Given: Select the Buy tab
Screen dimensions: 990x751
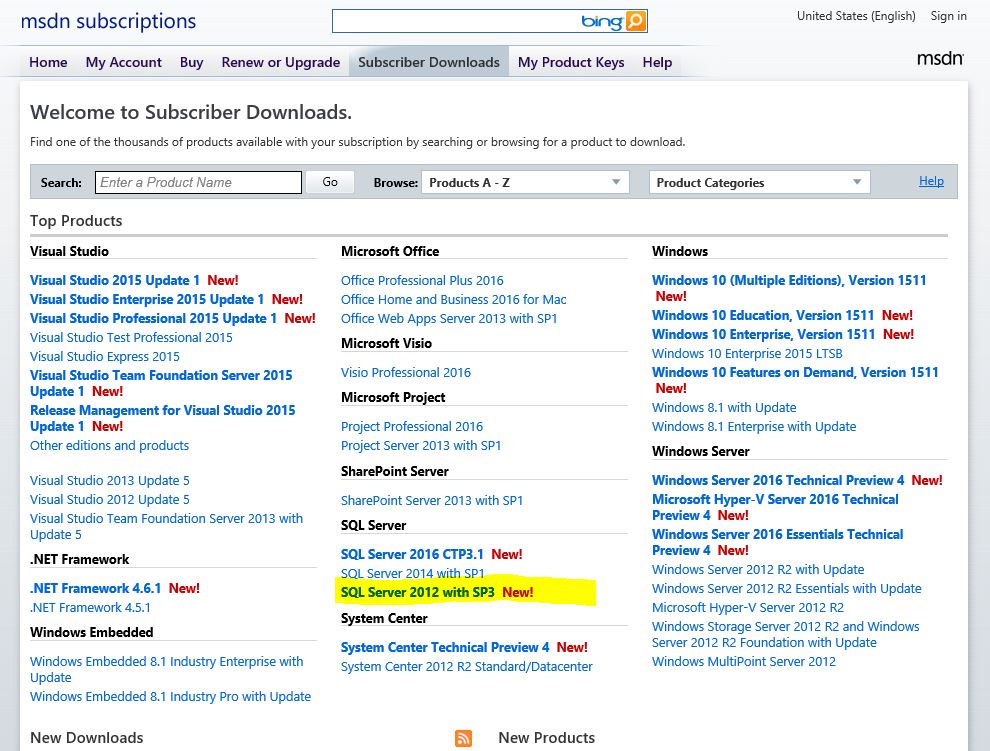Looking at the screenshot, I should click(x=191, y=62).
